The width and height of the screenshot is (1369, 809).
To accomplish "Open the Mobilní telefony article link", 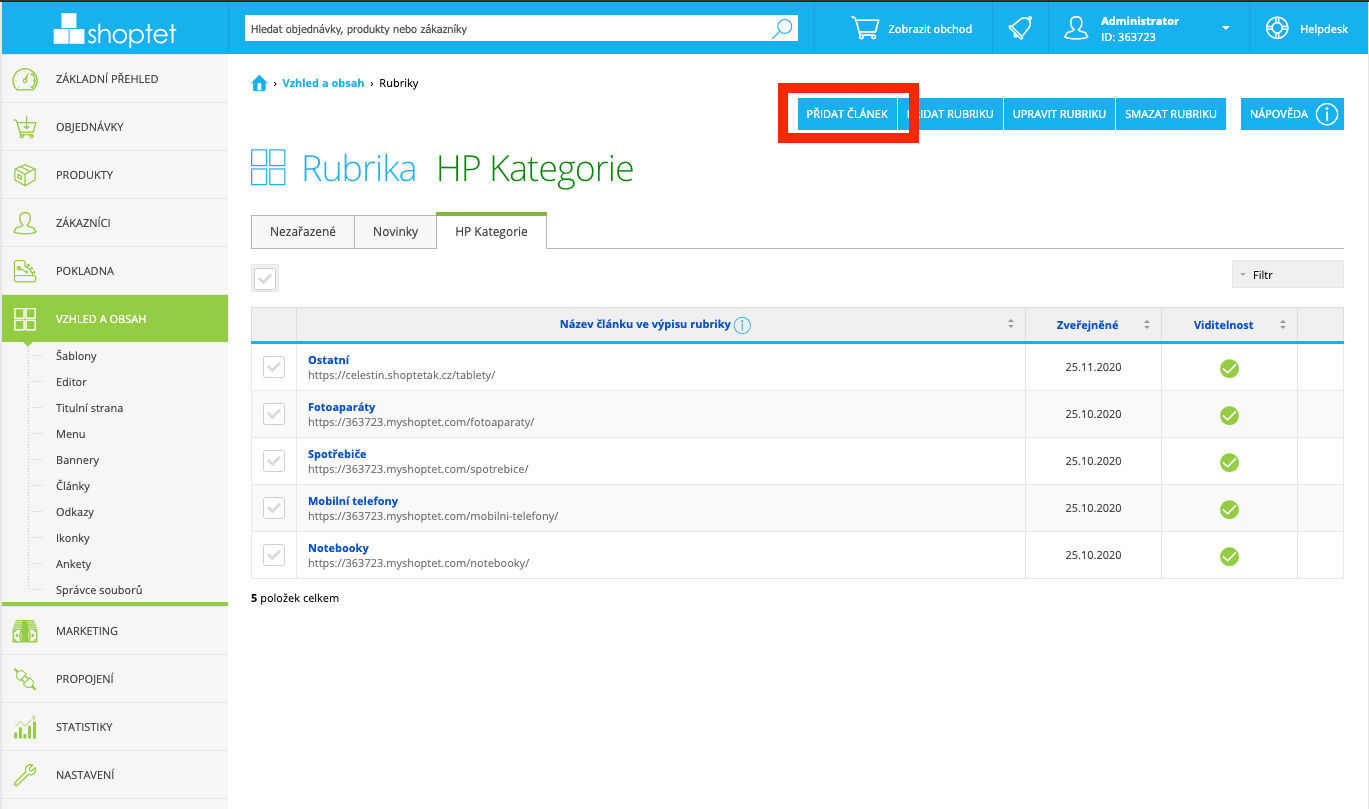I will (353, 501).
